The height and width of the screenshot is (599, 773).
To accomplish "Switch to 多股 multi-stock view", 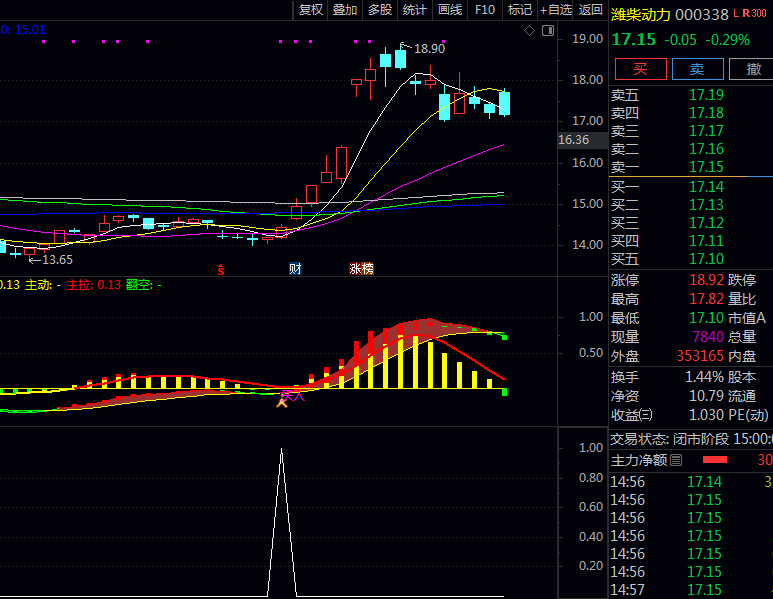I will pyautogui.click(x=380, y=10).
